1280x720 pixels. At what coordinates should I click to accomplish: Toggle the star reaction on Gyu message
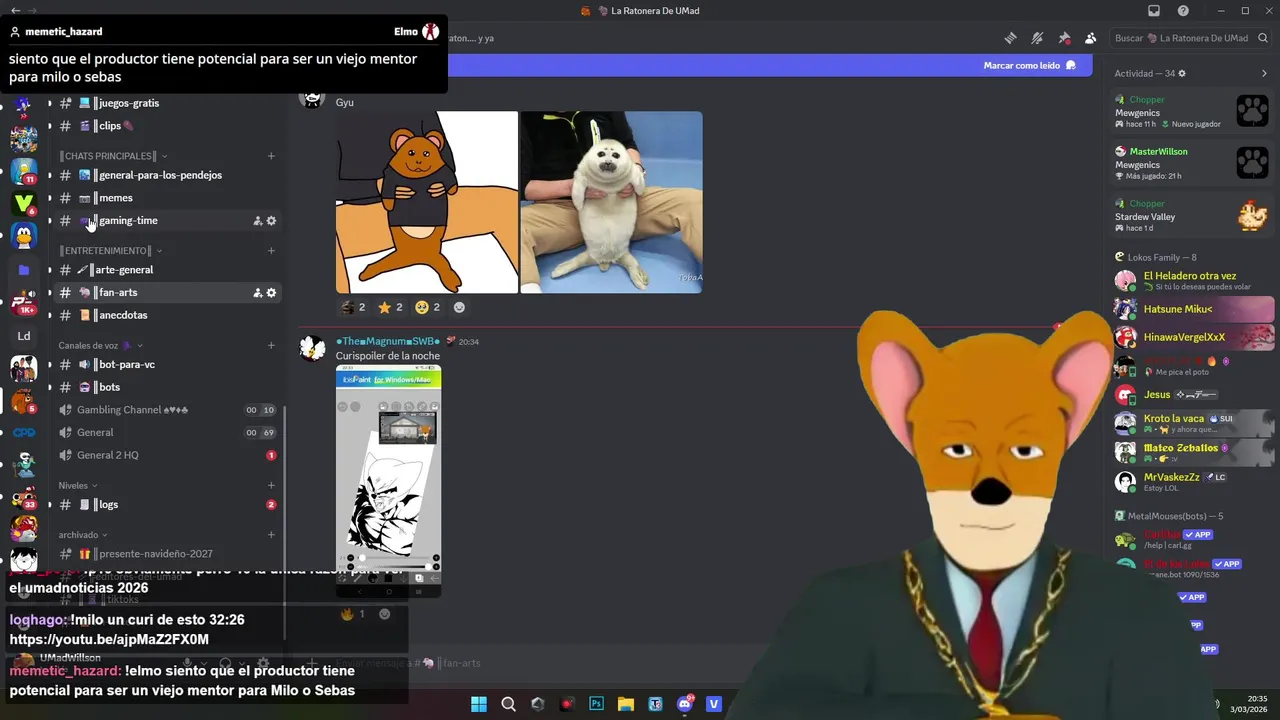click(x=390, y=307)
